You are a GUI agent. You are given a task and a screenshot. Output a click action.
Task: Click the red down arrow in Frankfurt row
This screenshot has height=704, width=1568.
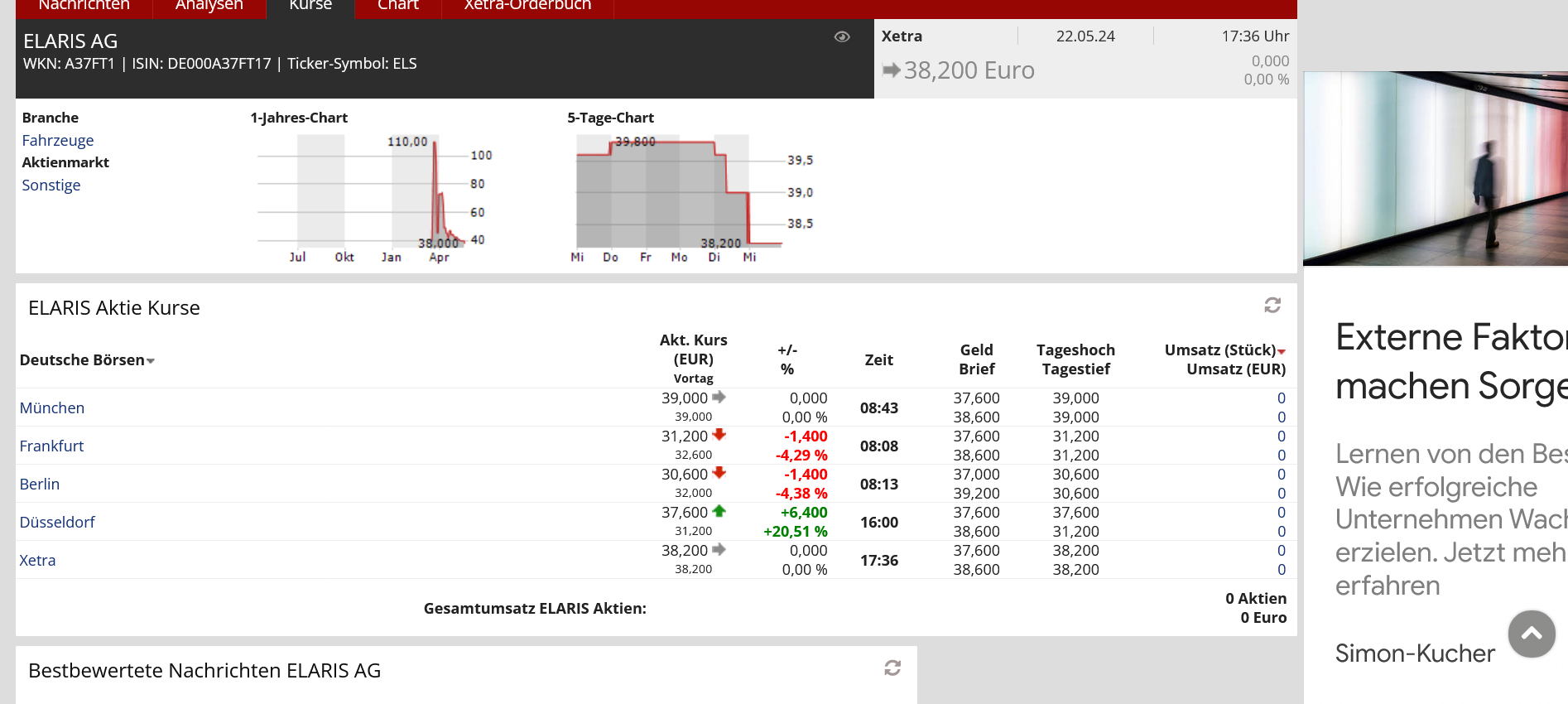point(719,435)
